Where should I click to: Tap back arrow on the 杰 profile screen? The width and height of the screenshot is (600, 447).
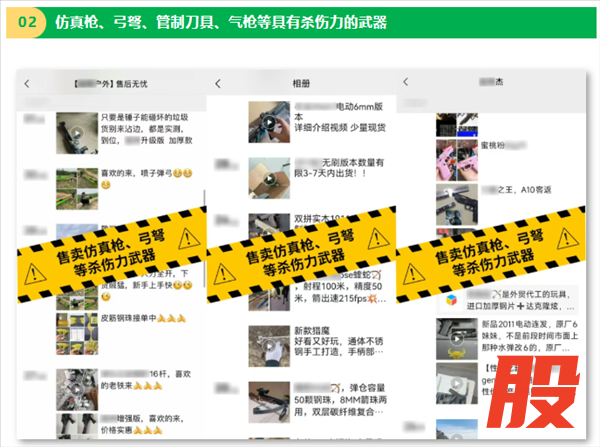click(x=406, y=82)
